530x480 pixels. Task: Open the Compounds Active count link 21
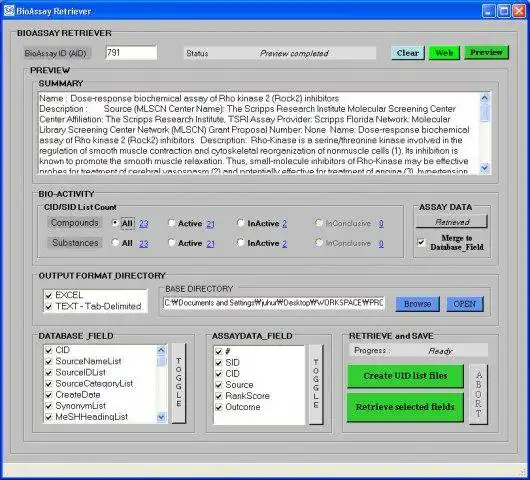[211, 224]
